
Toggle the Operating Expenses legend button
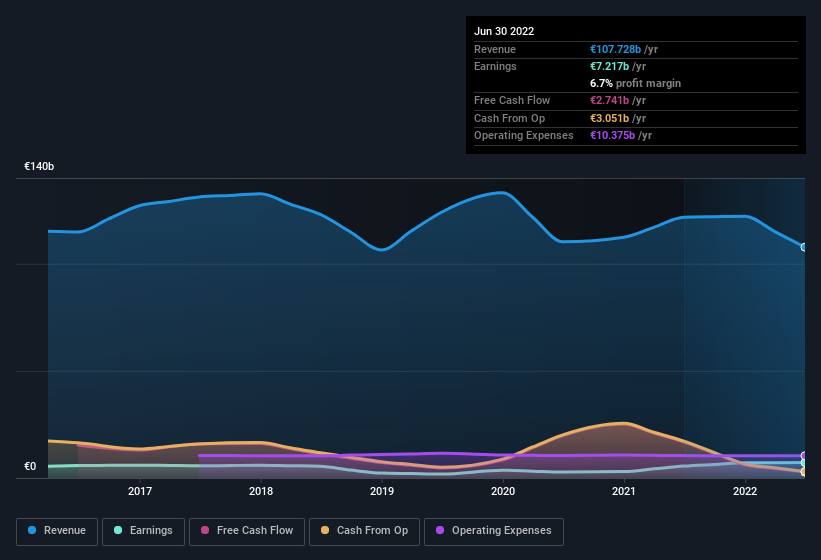tap(493, 532)
